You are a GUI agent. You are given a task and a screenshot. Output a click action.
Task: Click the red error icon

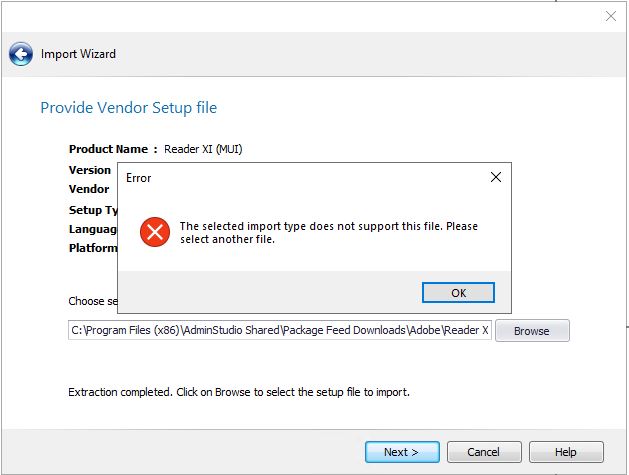pyautogui.click(x=155, y=233)
